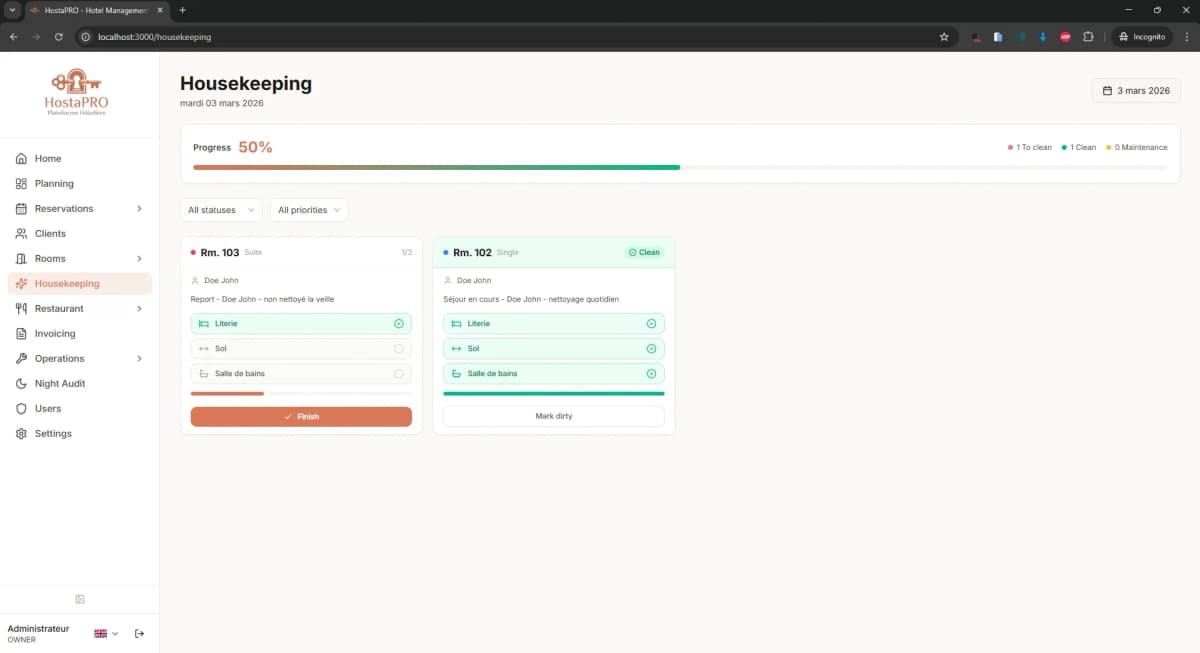
Task: Mark Sol as done on Rm. 103
Action: 400,348
